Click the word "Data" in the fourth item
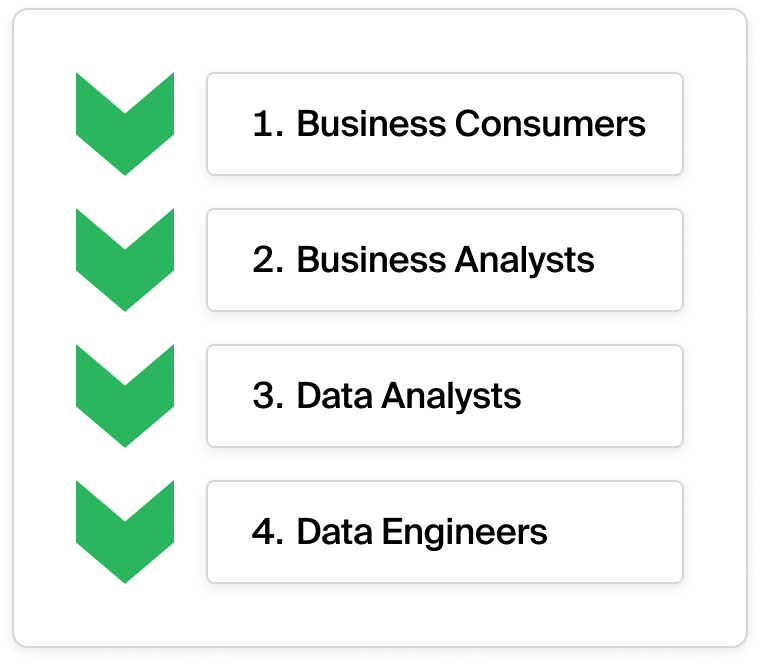The width and height of the screenshot is (759, 662). (x=333, y=532)
